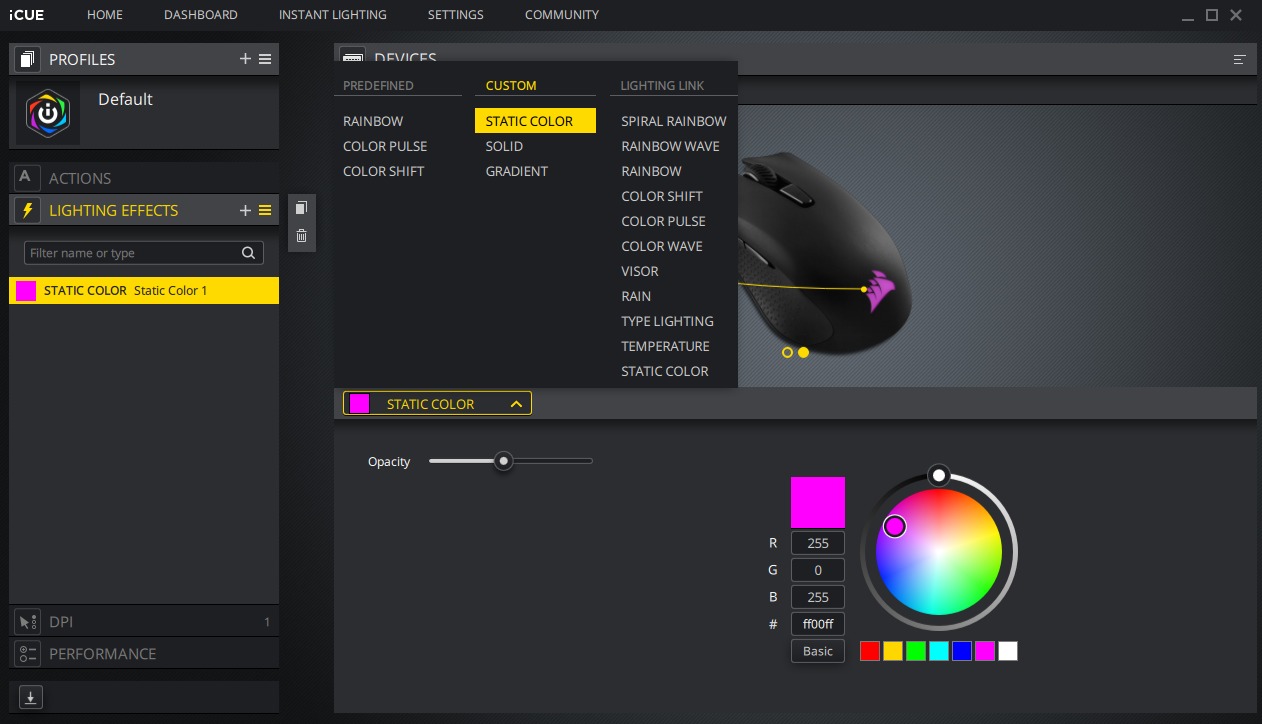
Task: Click the B value field
Action: pos(818,597)
